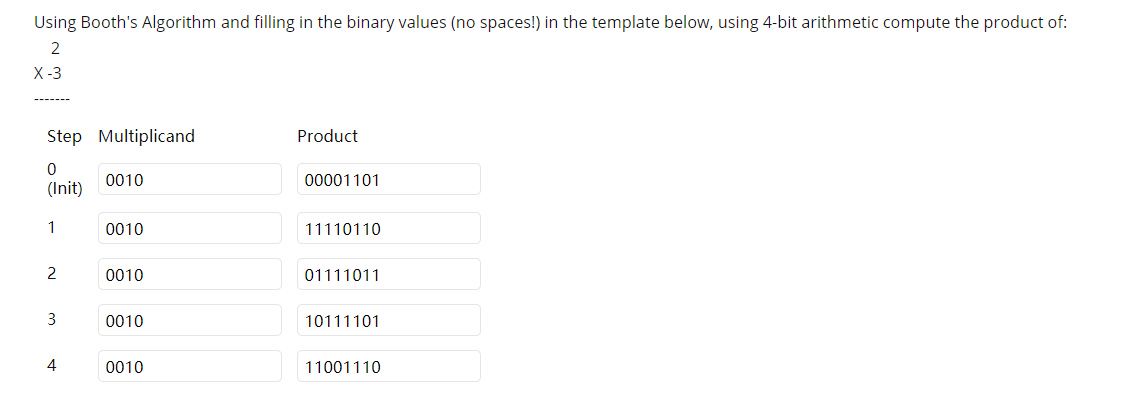The width and height of the screenshot is (1145, 407).
Task: Click the 0 (Init) step label
Action: click(64, 179)
